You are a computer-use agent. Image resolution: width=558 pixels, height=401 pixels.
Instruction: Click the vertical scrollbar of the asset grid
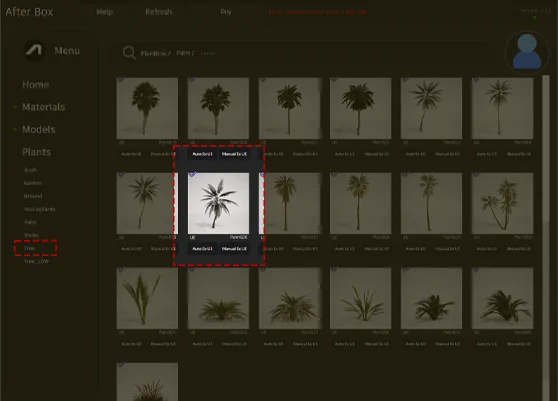(x=546, y=238)
